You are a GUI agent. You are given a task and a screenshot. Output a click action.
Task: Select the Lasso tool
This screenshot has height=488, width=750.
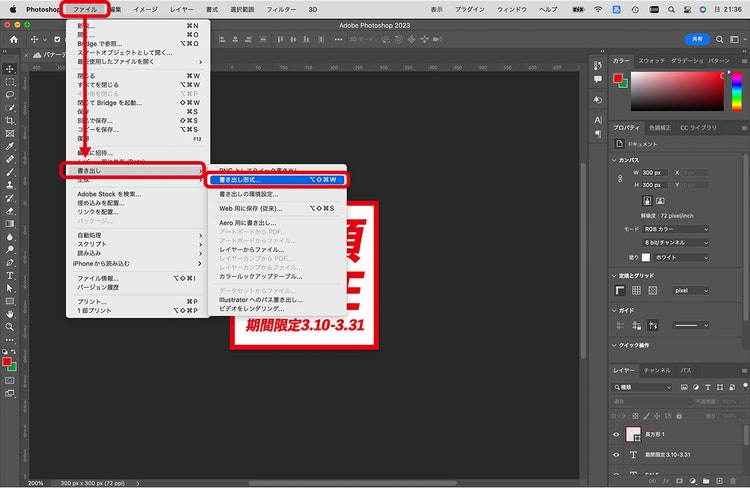(x=10, y=95)
